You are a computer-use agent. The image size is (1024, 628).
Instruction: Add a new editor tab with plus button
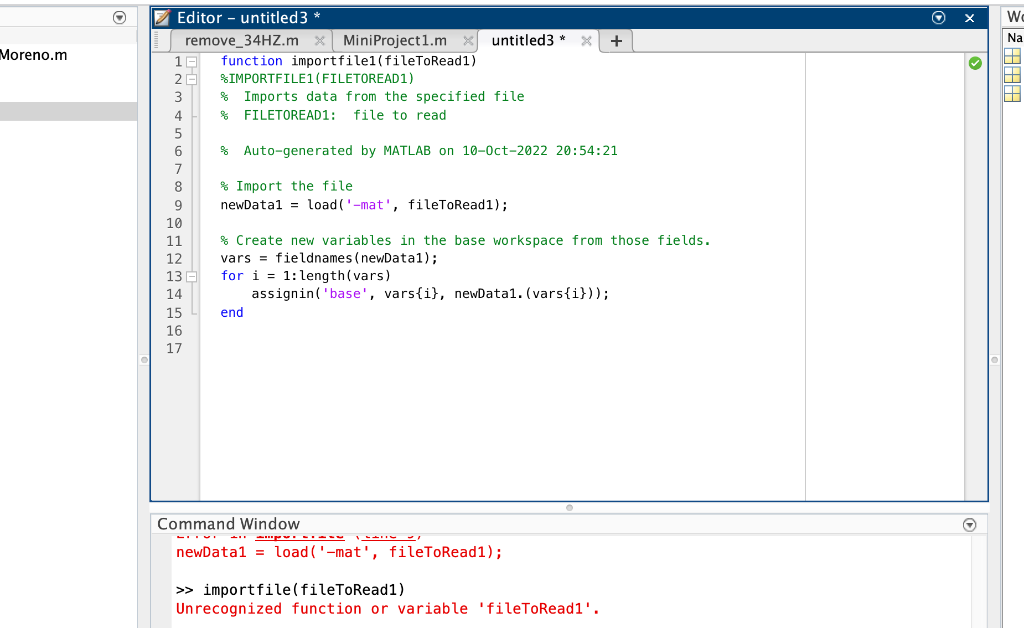(x=616, y=41)
